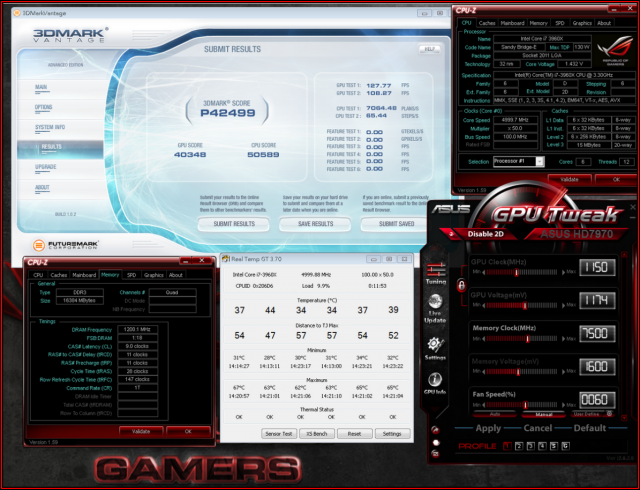640x490 pixels.
Task: Click the 3DMarkVantage title bar icon
Action: [x=17, y=13]
